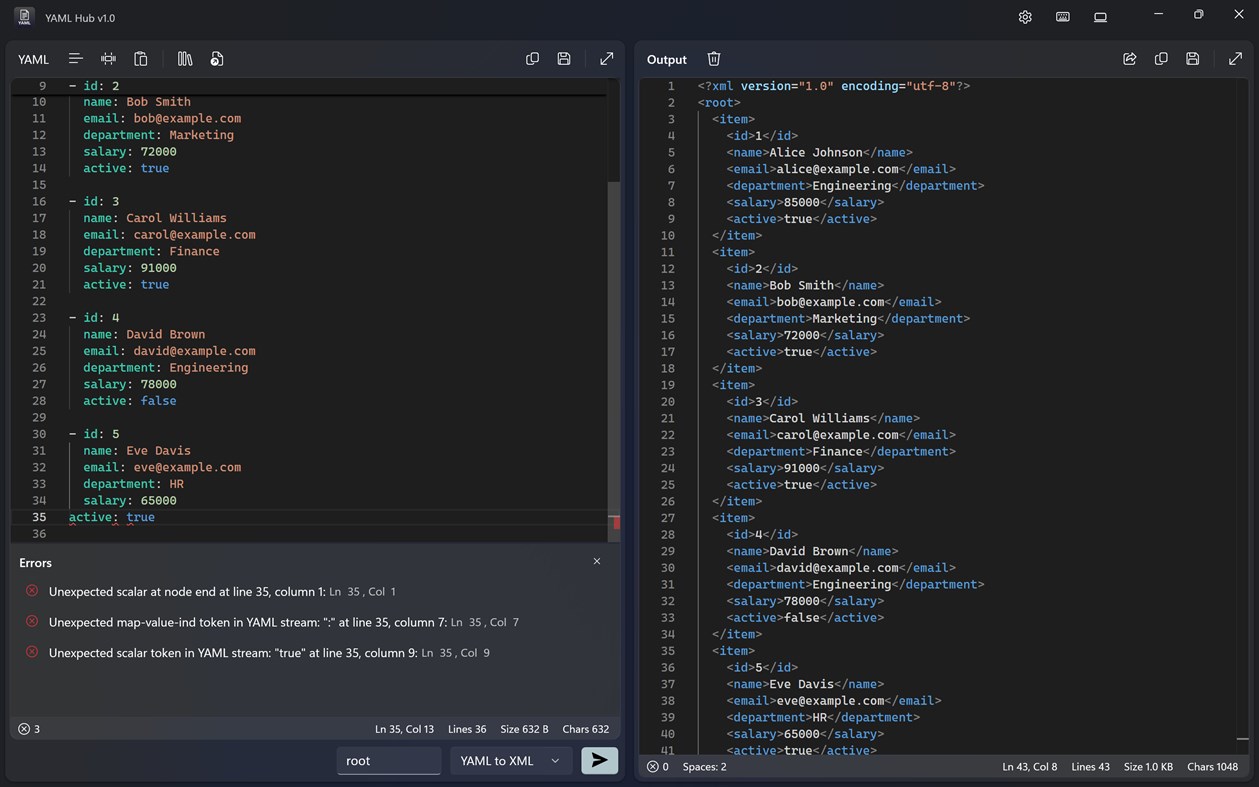Go to error 'Unexpected scalar token in YAML stream'
1259x787 pixels.
(x=269, y=652)
